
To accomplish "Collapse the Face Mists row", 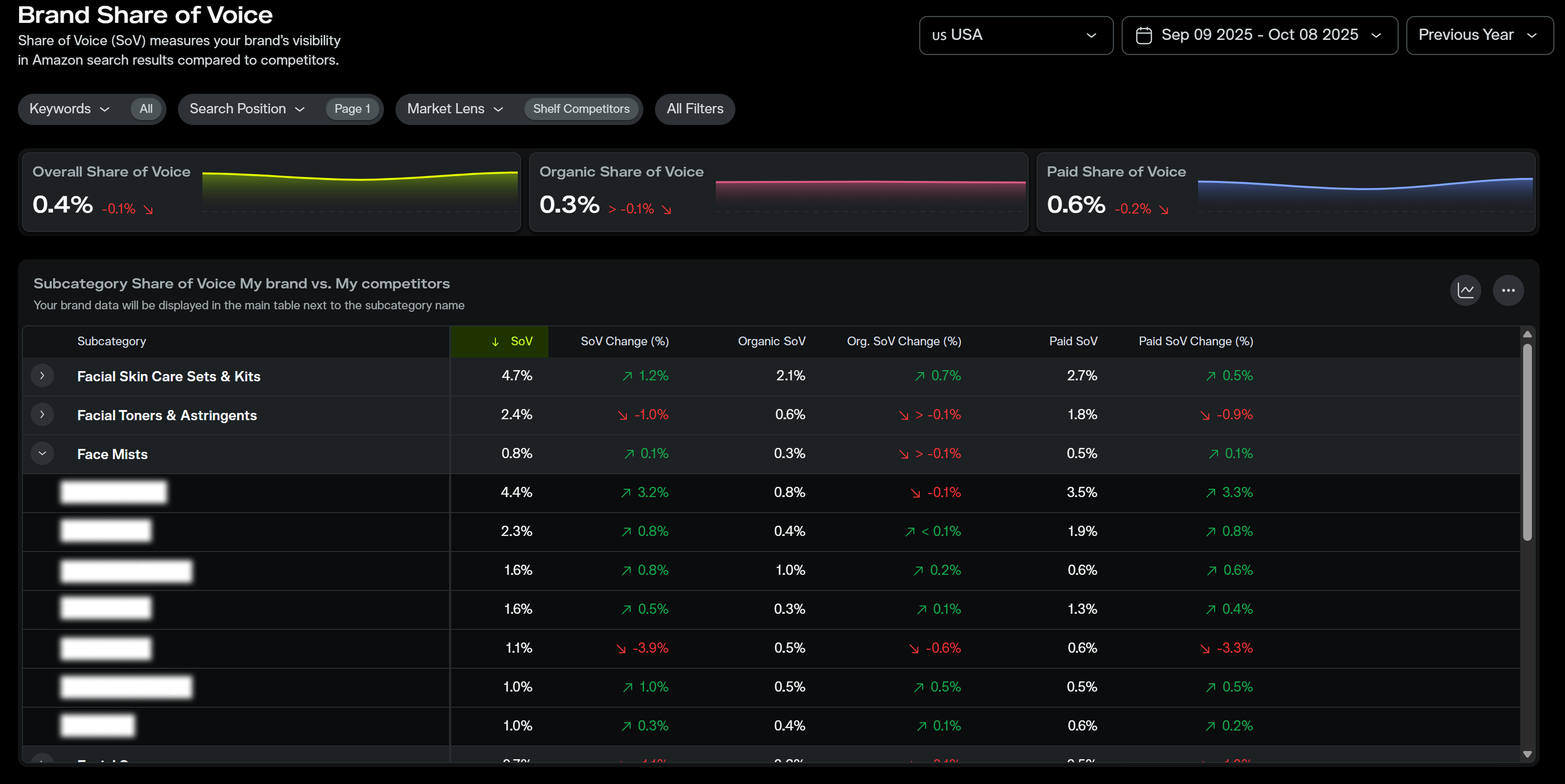I will click(x=42, y=454).
